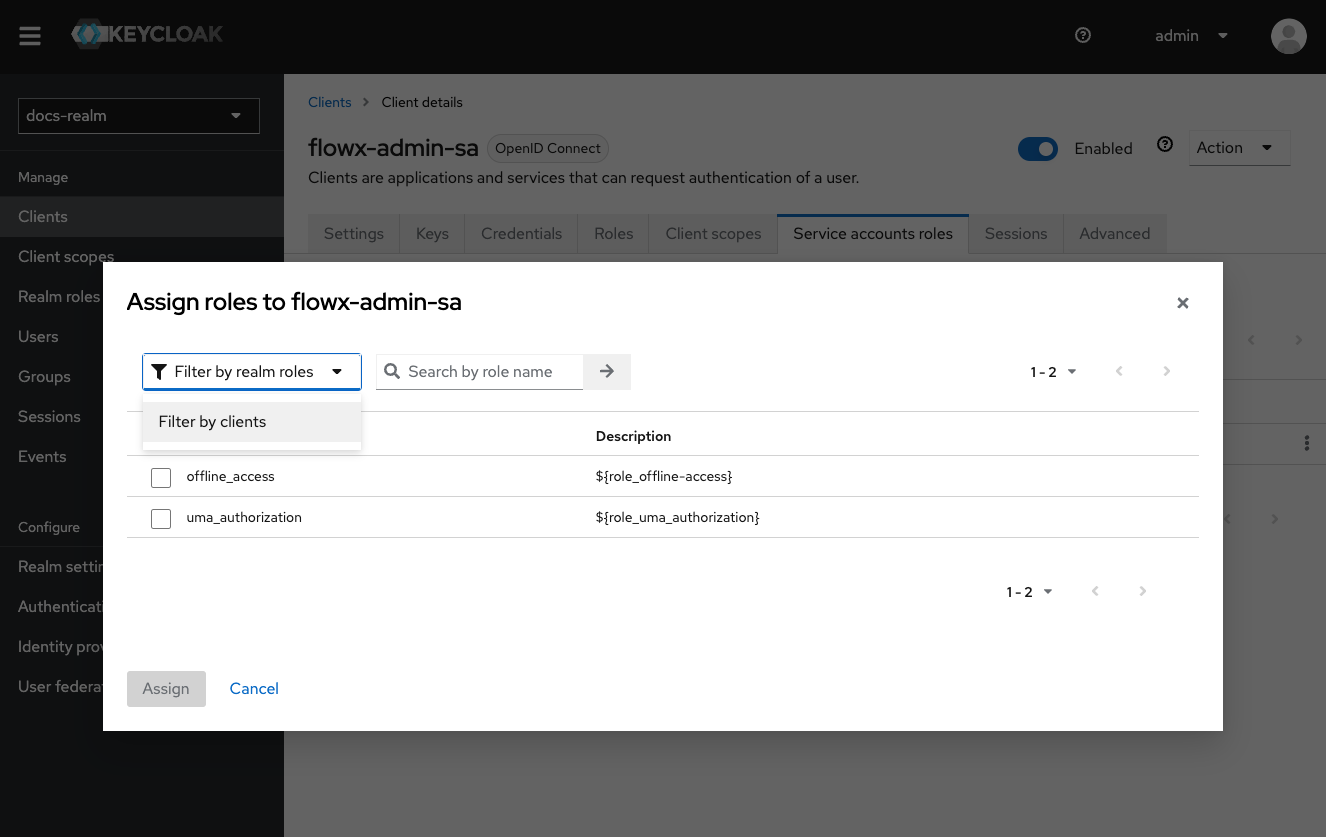Switch to the Keys tab
1326x837 pixels.
pyautogui.click(x=432, y=234)
